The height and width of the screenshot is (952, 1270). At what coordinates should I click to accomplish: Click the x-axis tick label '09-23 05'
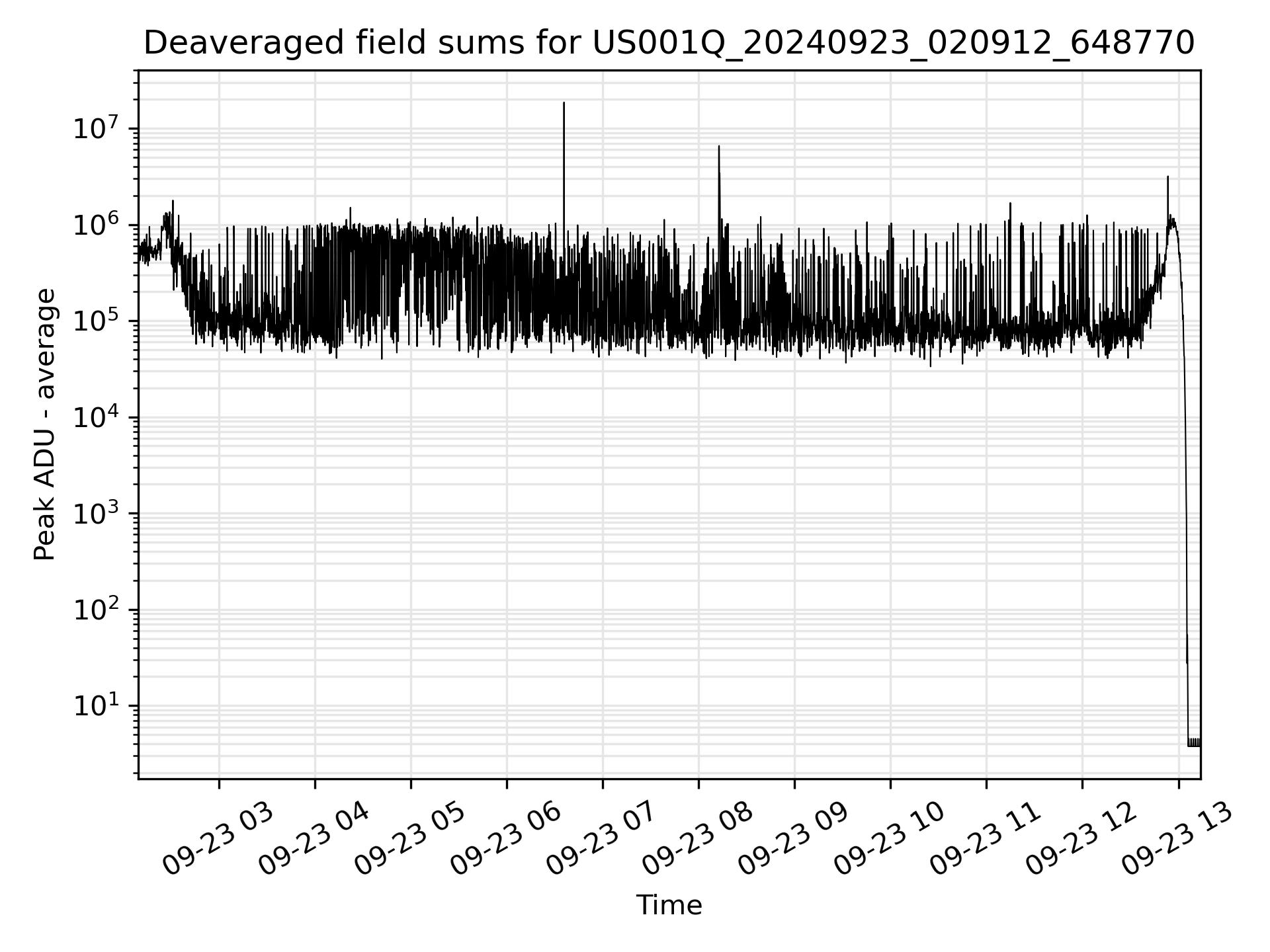(410, 840)
